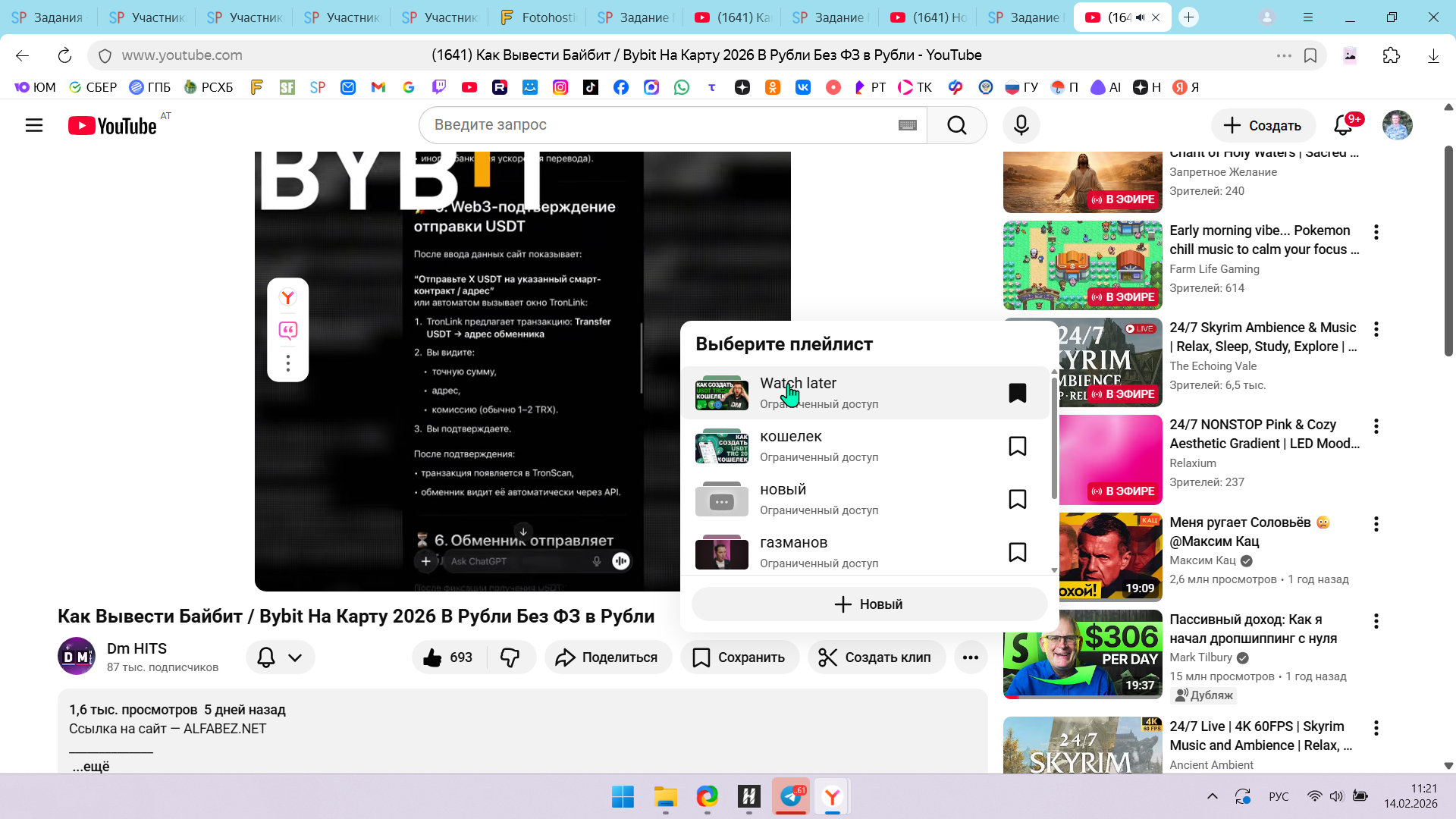Expand the subscription notification chevron dropdown

tap(295, 657)
